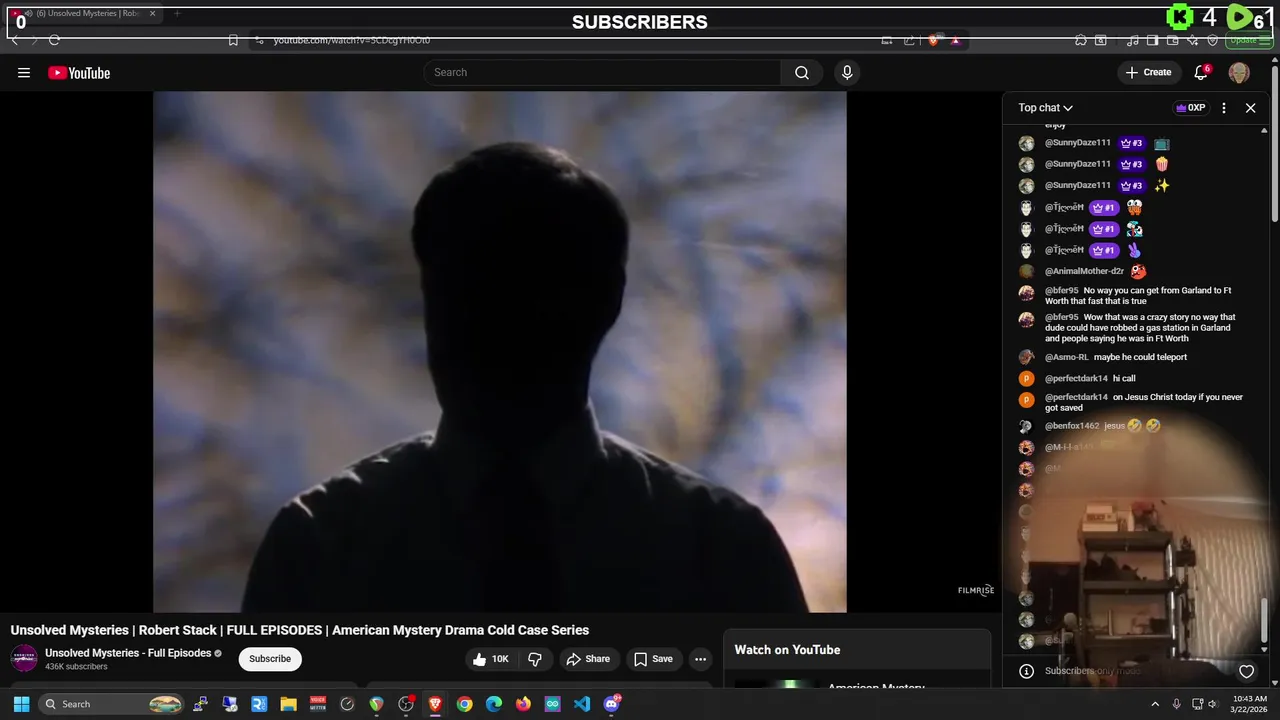
Task: Start voice search with the microphone icon
Action: tap(847, 72)
